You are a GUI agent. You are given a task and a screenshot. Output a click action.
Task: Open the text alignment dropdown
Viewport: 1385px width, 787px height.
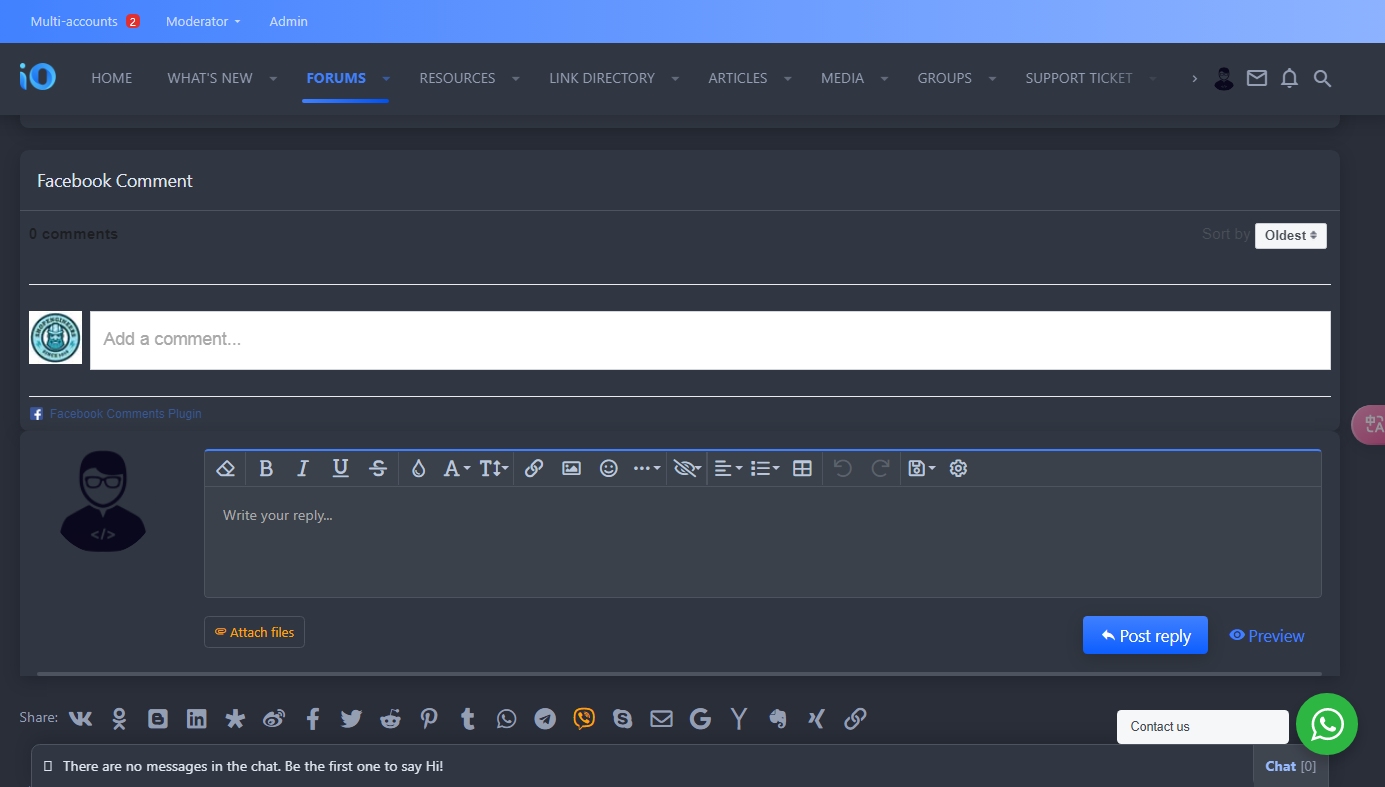(x=728, y=468)
